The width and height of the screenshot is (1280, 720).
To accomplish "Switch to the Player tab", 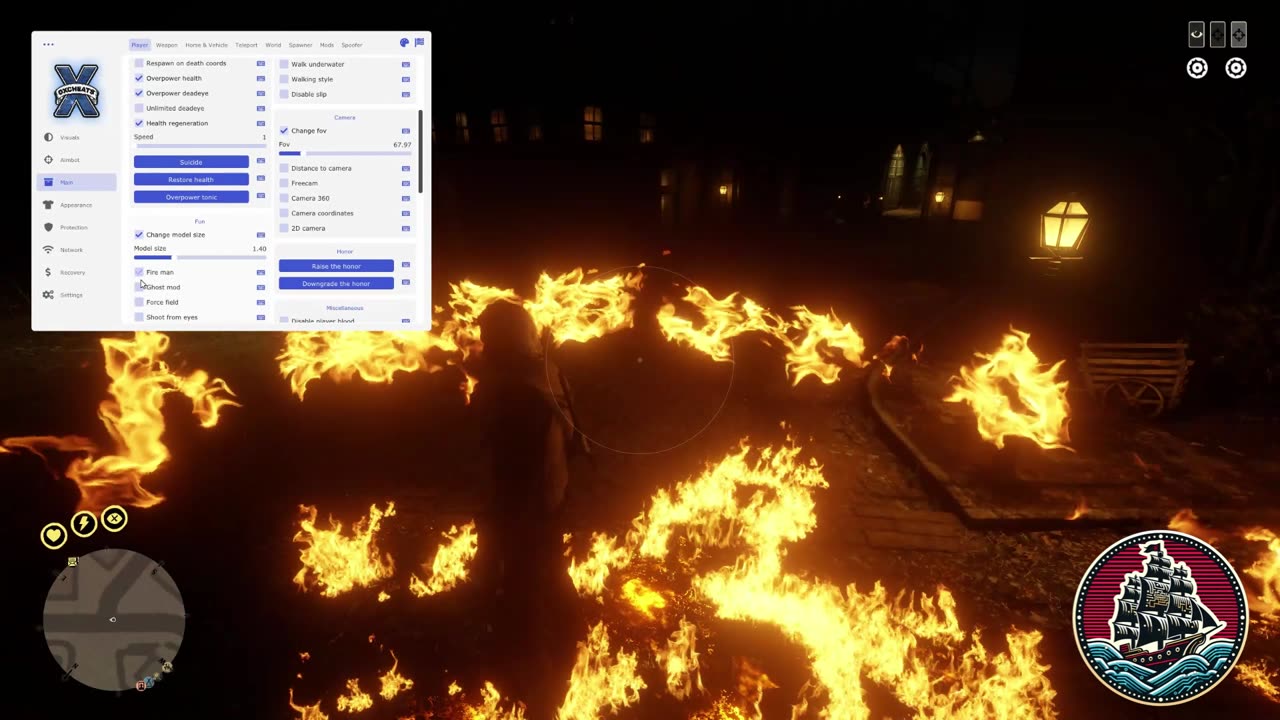I will [x=139, y=45].
